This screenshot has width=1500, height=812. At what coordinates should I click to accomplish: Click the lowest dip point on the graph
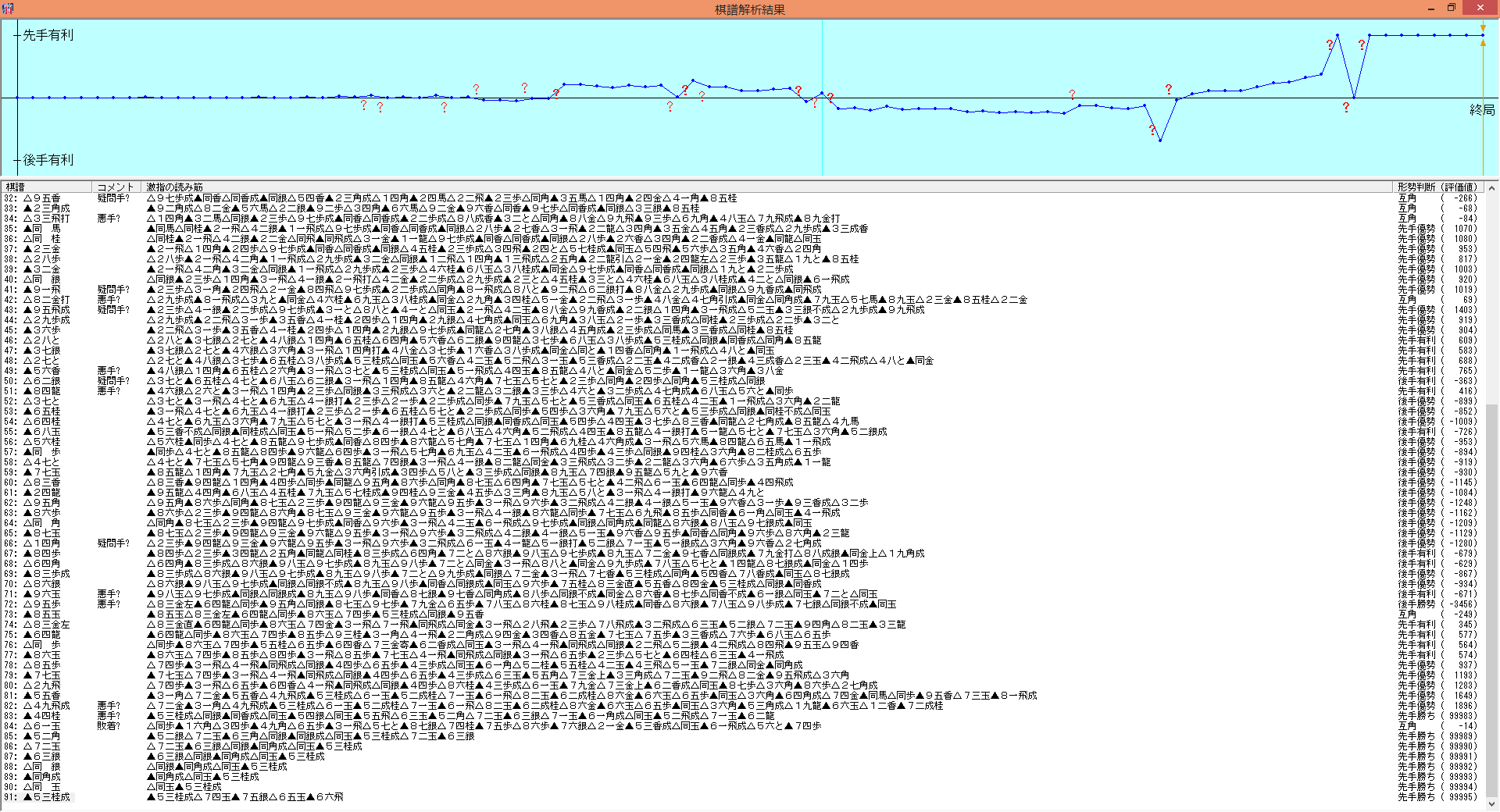(1160, 141)
